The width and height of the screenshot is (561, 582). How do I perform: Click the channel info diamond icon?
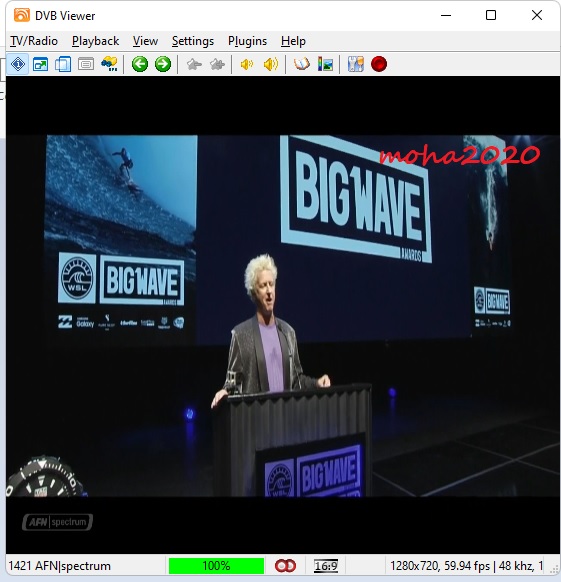(x=17, y=64)
